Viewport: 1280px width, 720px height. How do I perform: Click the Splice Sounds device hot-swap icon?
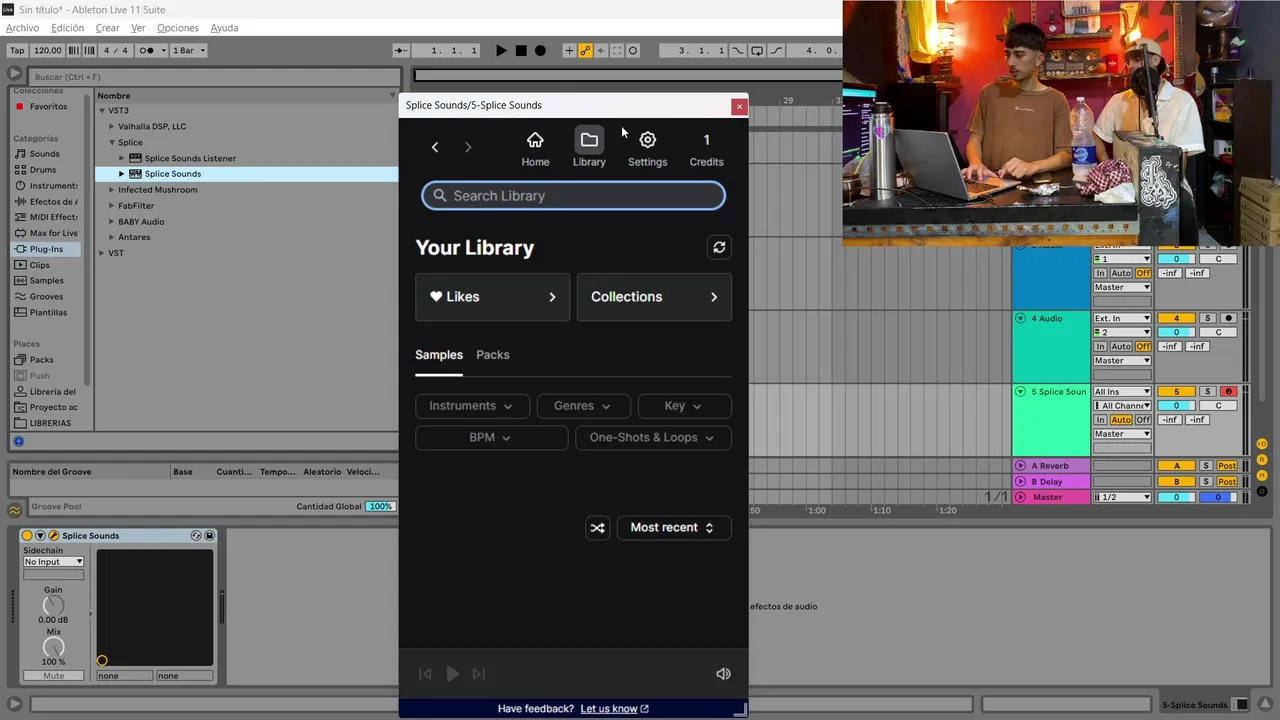click(x=196, y=536)
